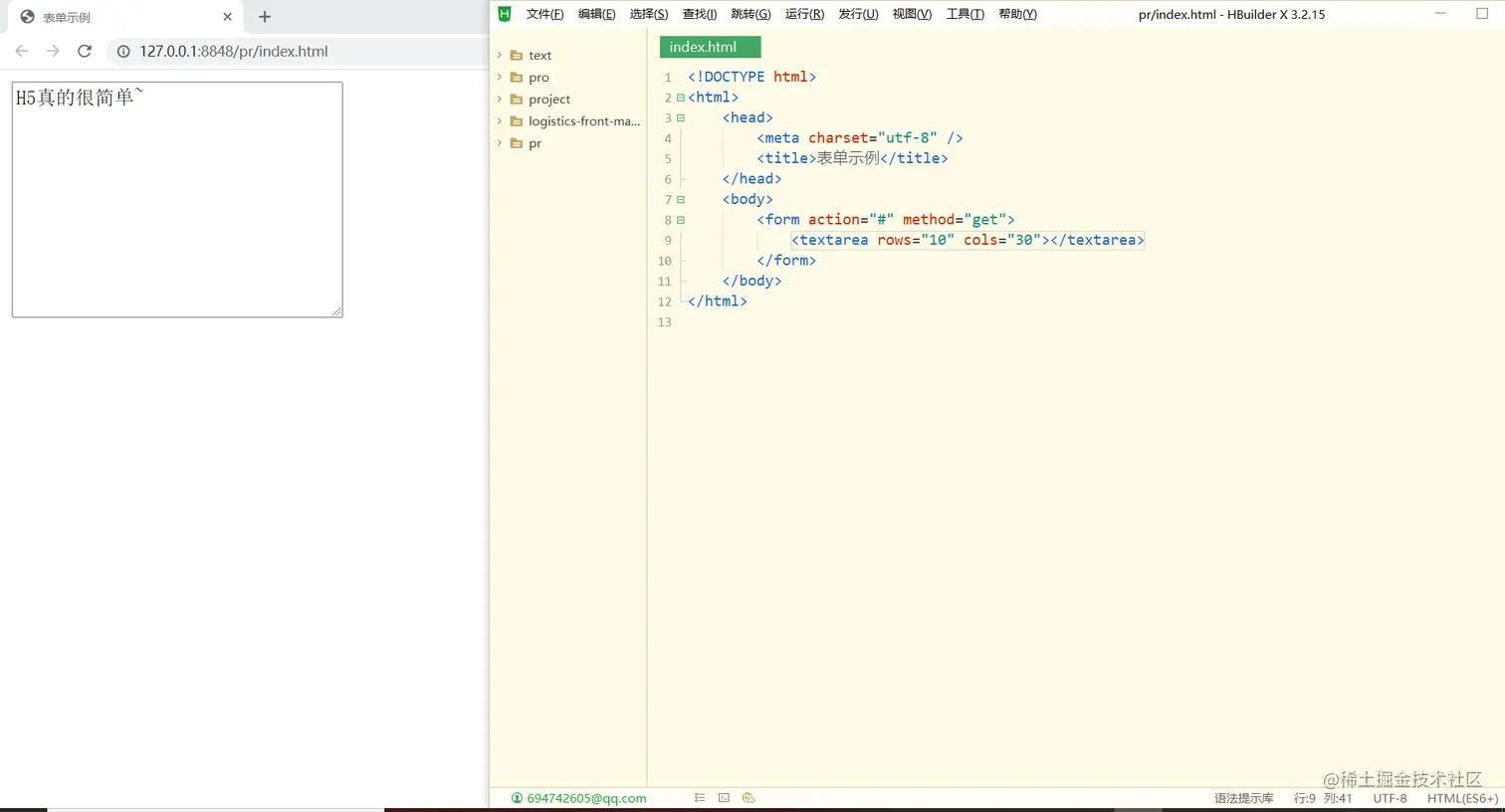
Task: Collapse the body tag fold on line 7
Action: (681, 199)
